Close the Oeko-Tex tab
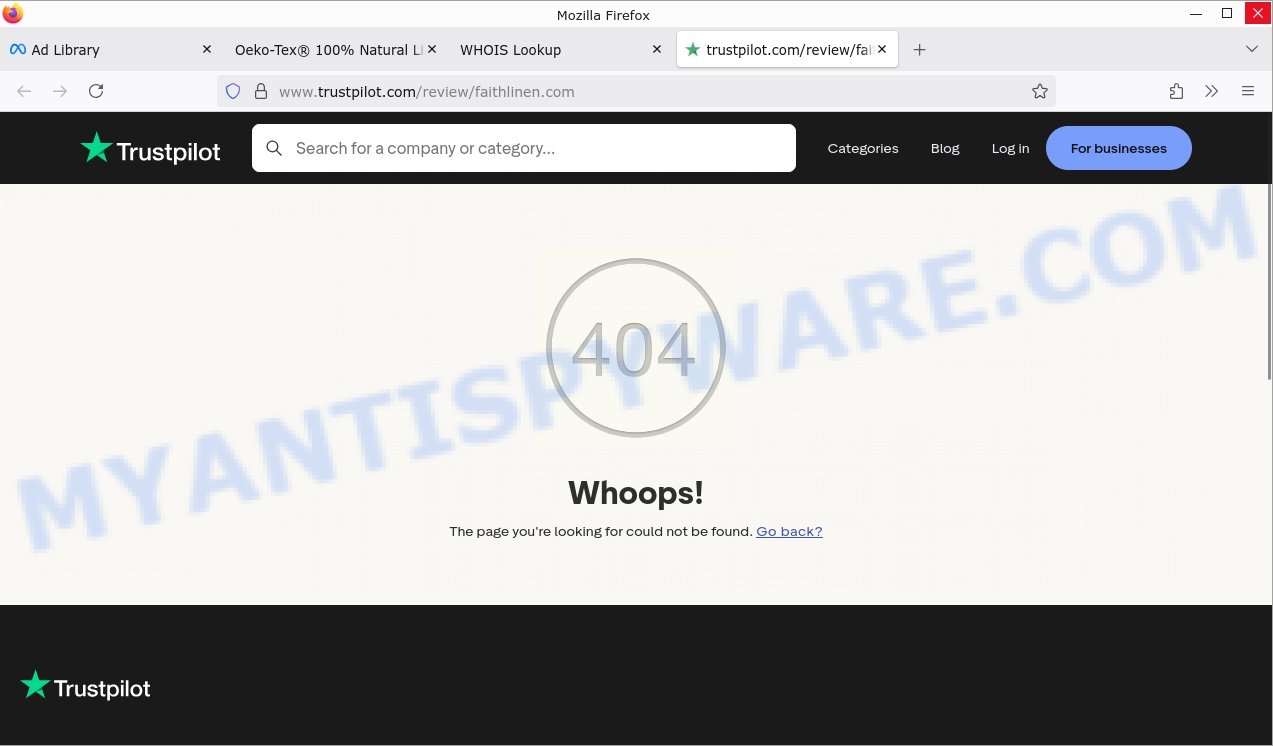 [432, 49]
